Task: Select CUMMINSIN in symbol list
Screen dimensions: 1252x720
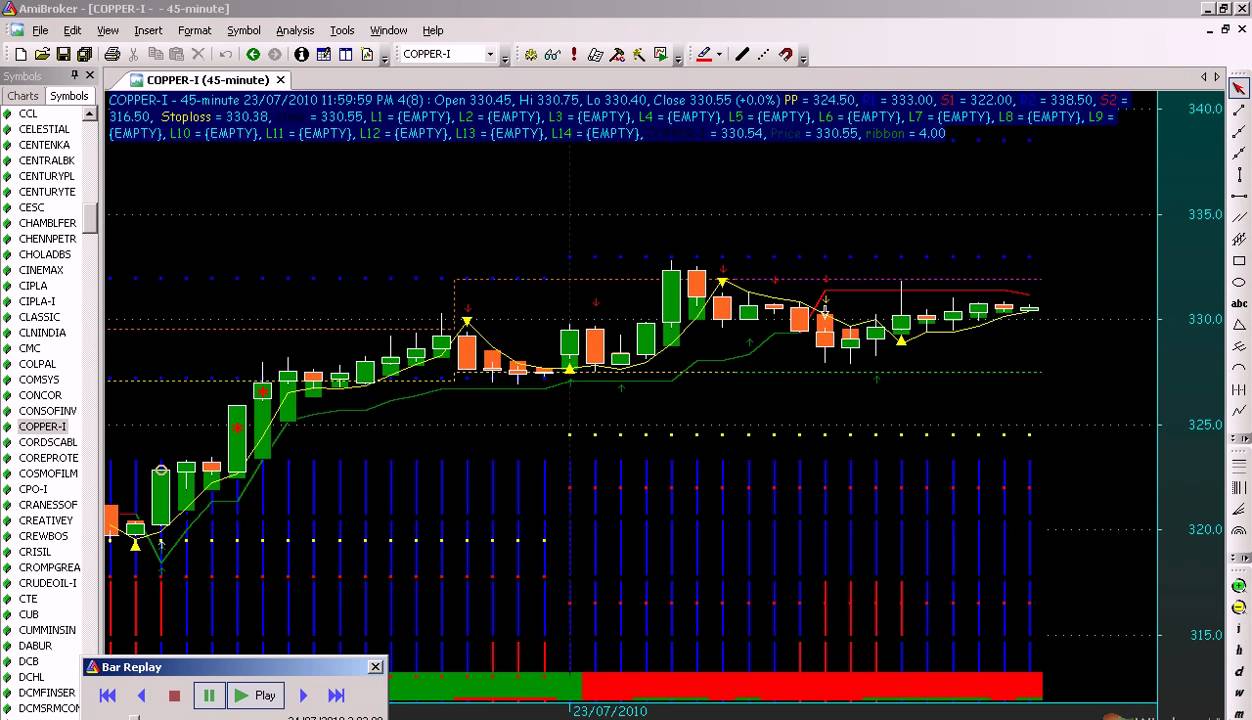Action: (47, 630)
